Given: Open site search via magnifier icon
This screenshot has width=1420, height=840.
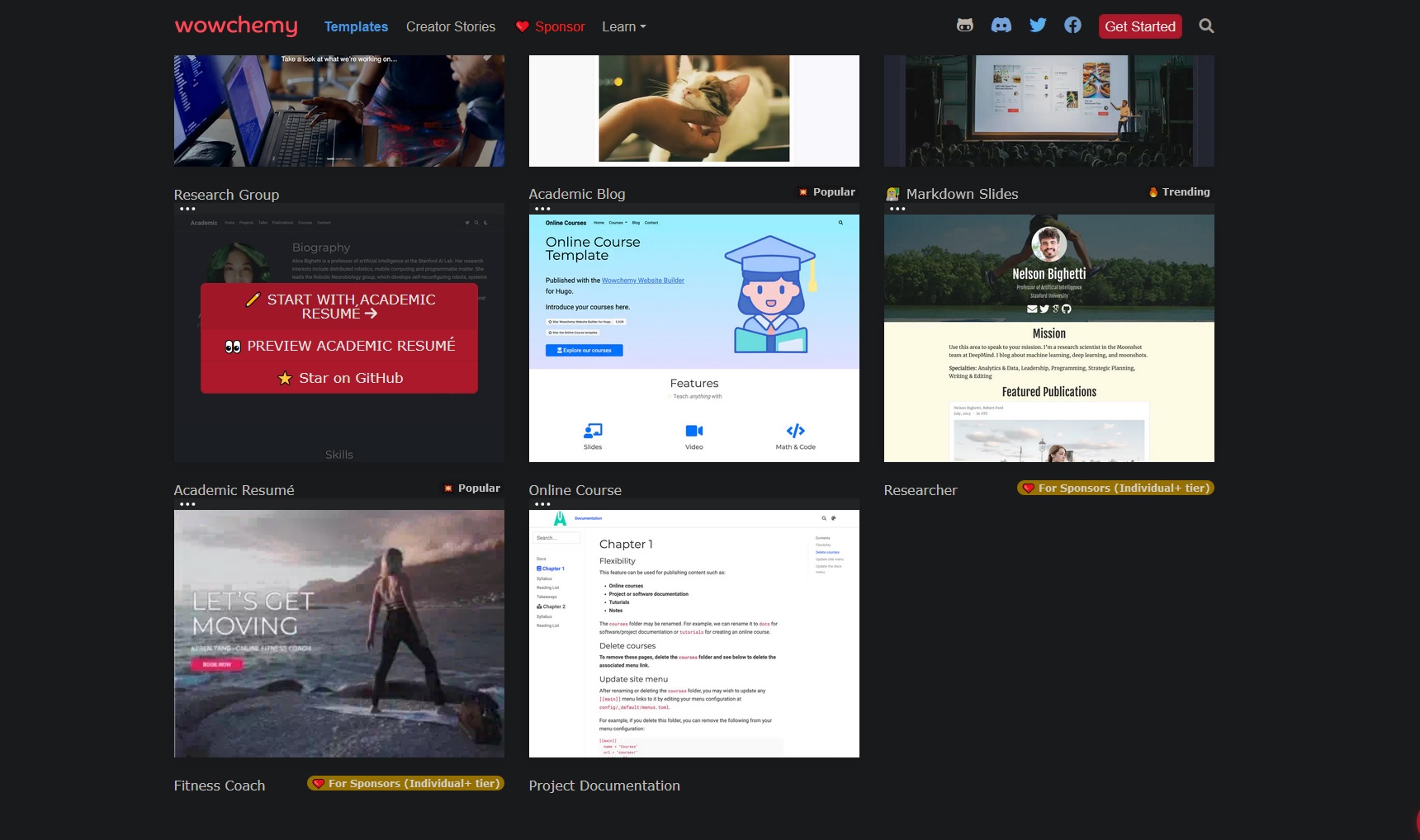Looking at the screenshot, I should 1206,26.
